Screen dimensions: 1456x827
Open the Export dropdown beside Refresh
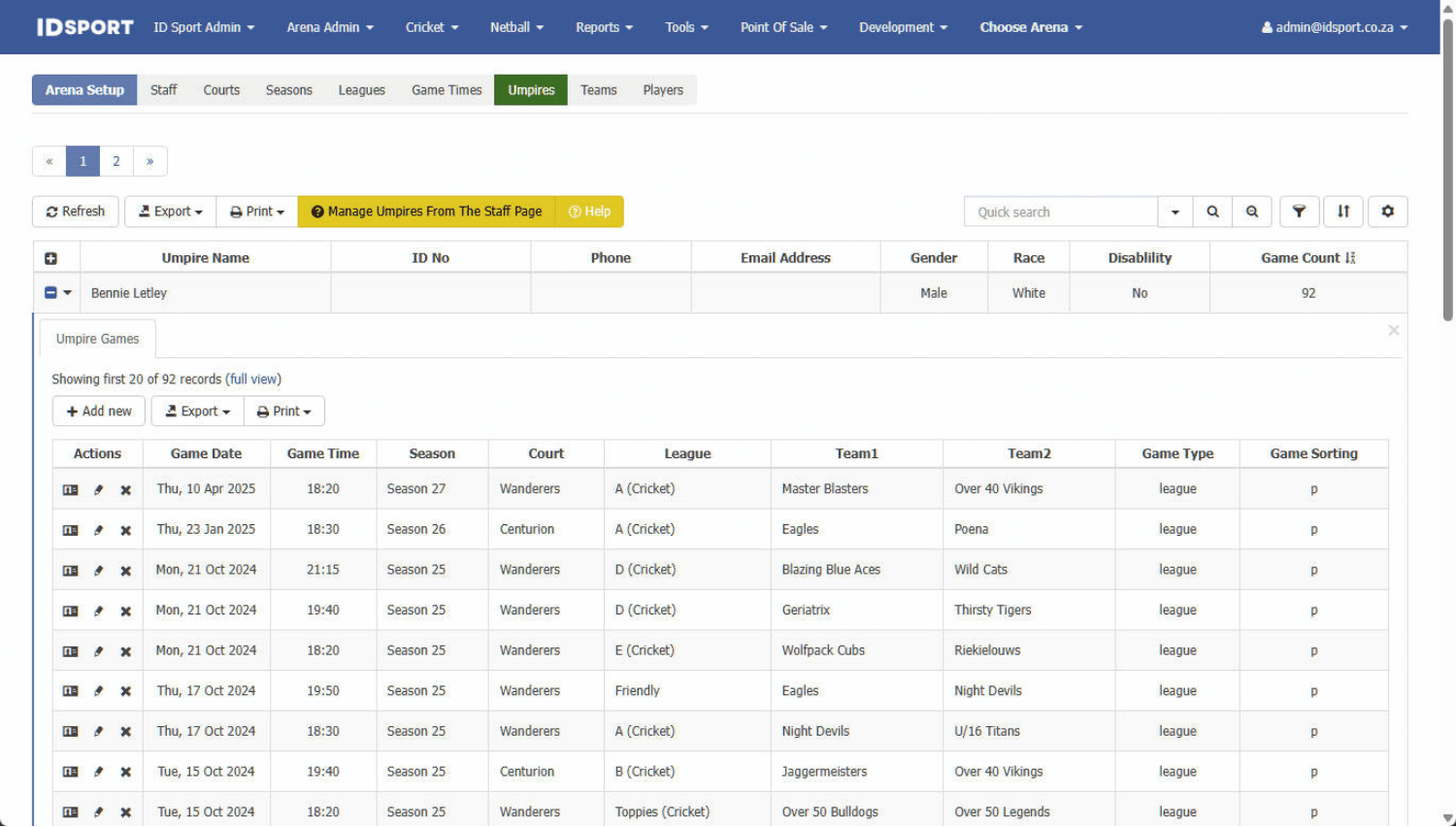click(171, 212)
